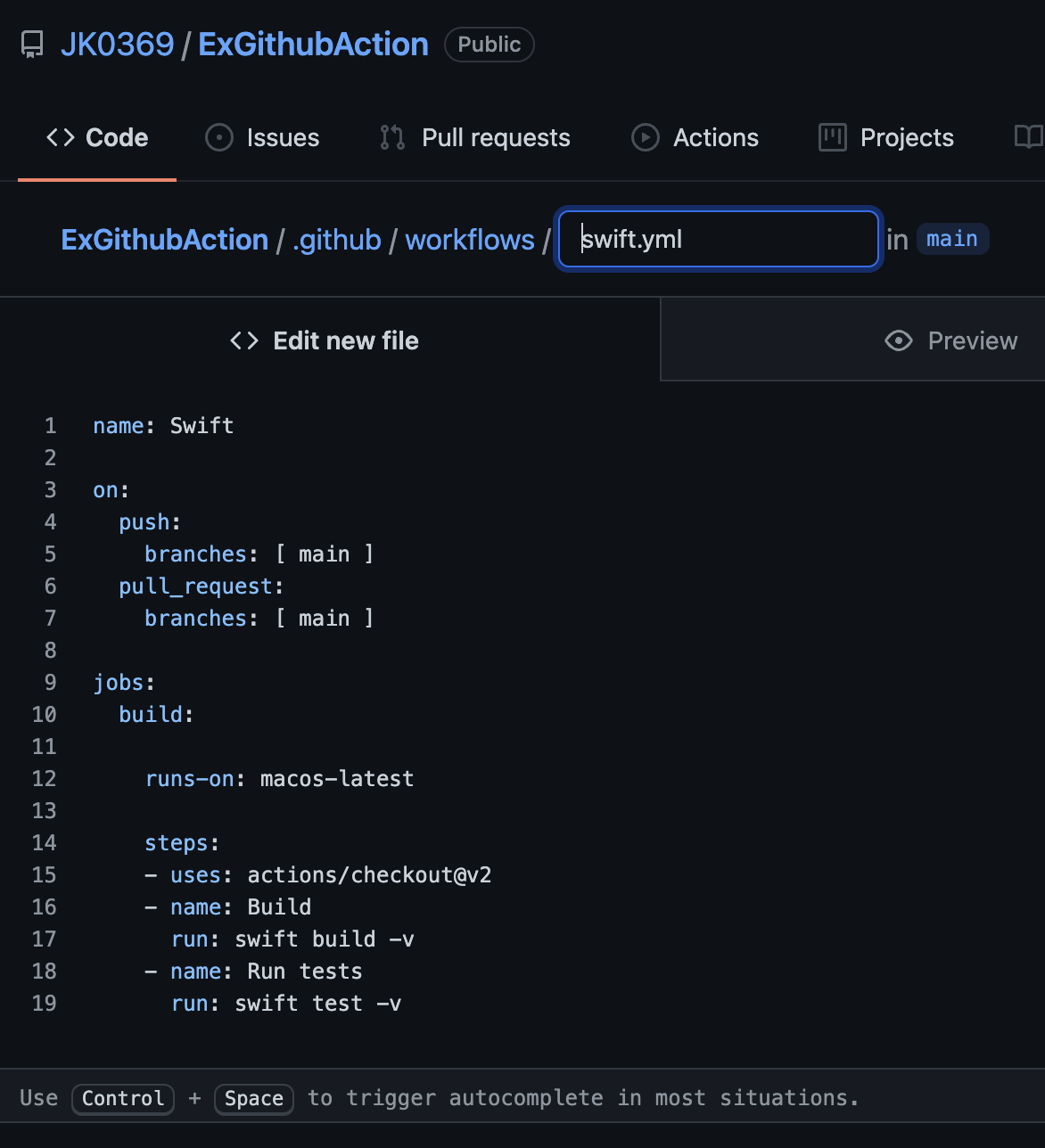Click the Pull requests branch icon
Viewport: 1045px width, 1148px height.
pyautogui.click(x=392, y=137)
